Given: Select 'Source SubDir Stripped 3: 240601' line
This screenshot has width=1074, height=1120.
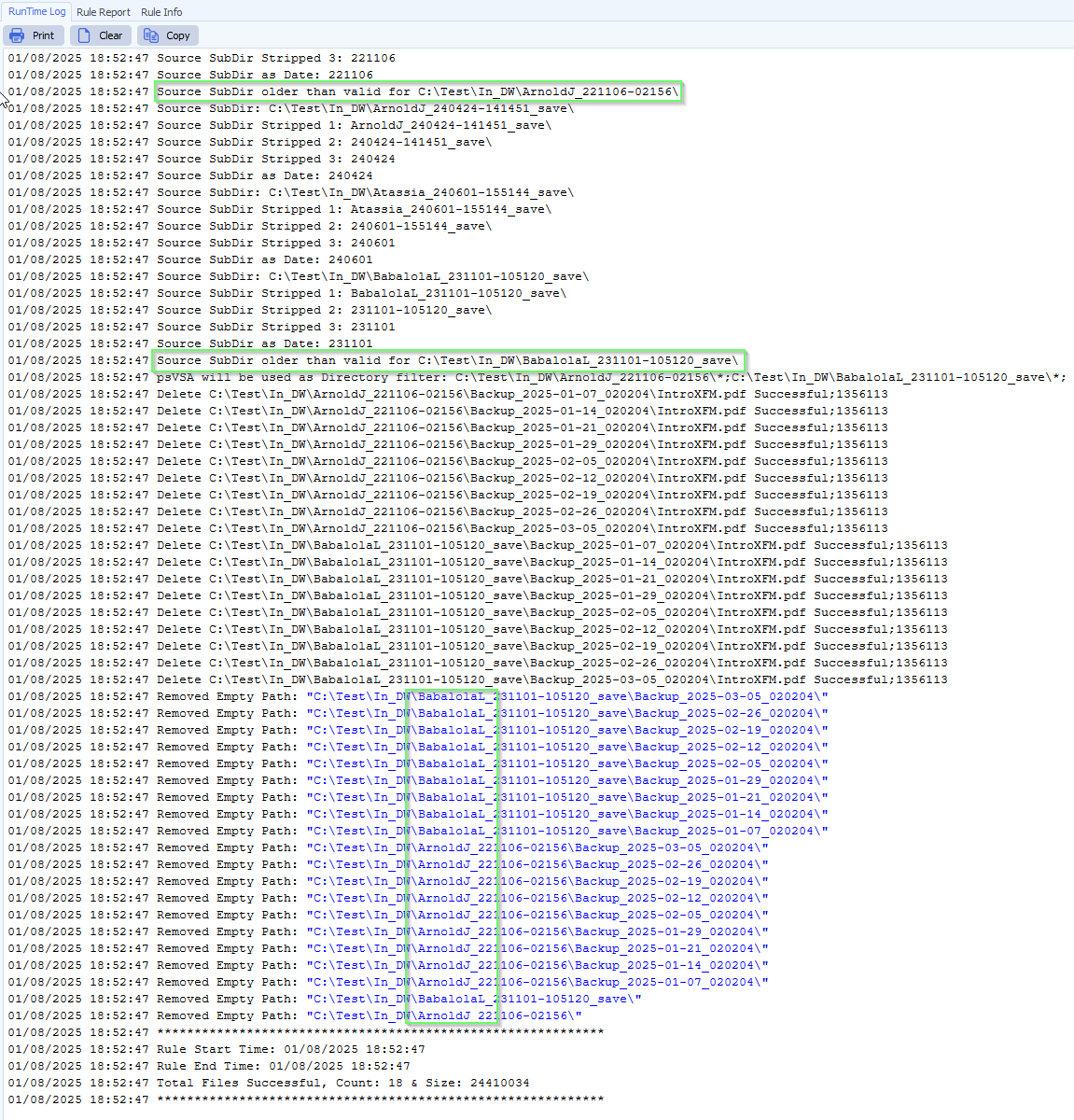Looking at the screenshot, I should 202,243.
